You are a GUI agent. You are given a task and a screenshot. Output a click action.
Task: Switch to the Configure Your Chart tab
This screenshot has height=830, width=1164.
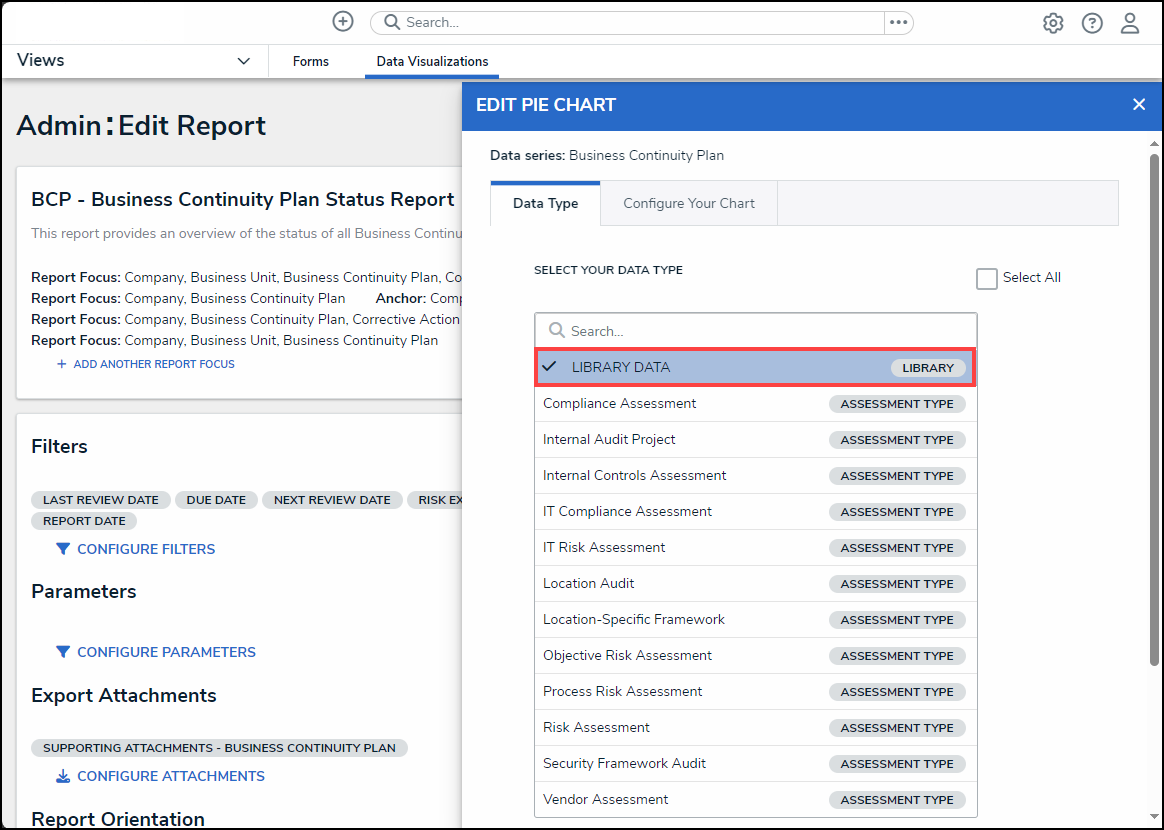point(689,203)
